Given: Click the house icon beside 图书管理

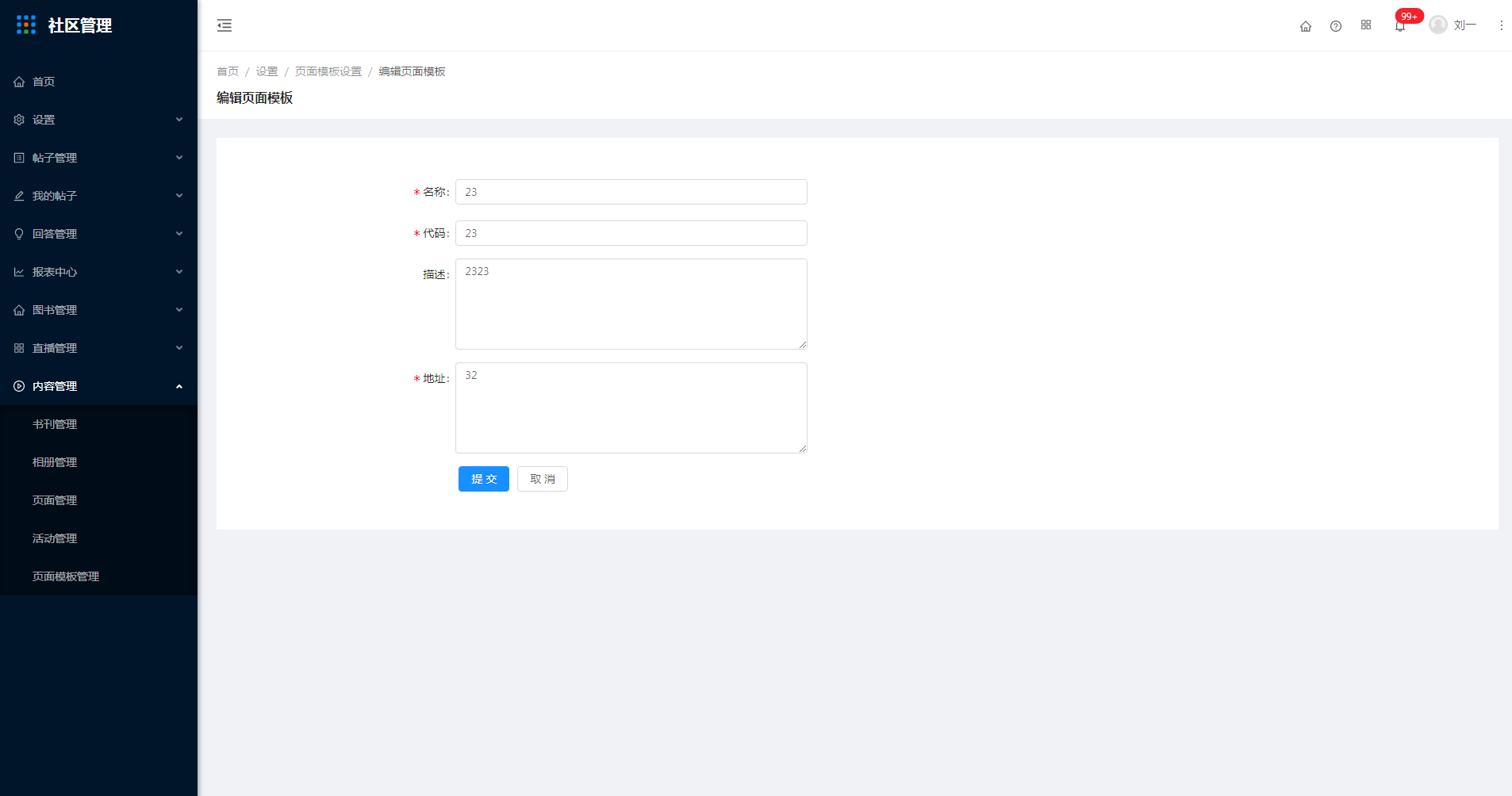Looking at the screenshot, I should click(x=19, y=310).
